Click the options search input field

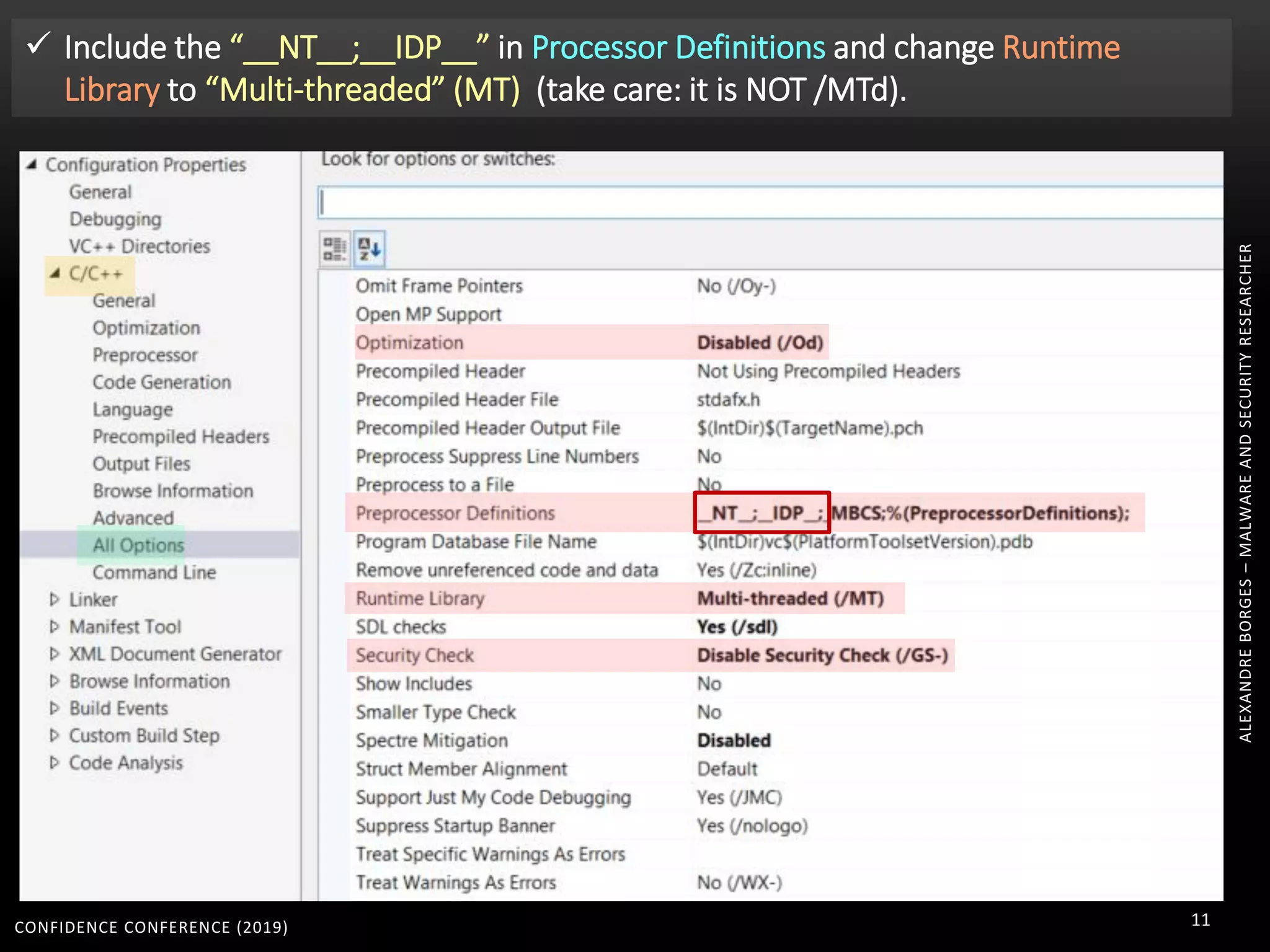(x=770, y=202)
